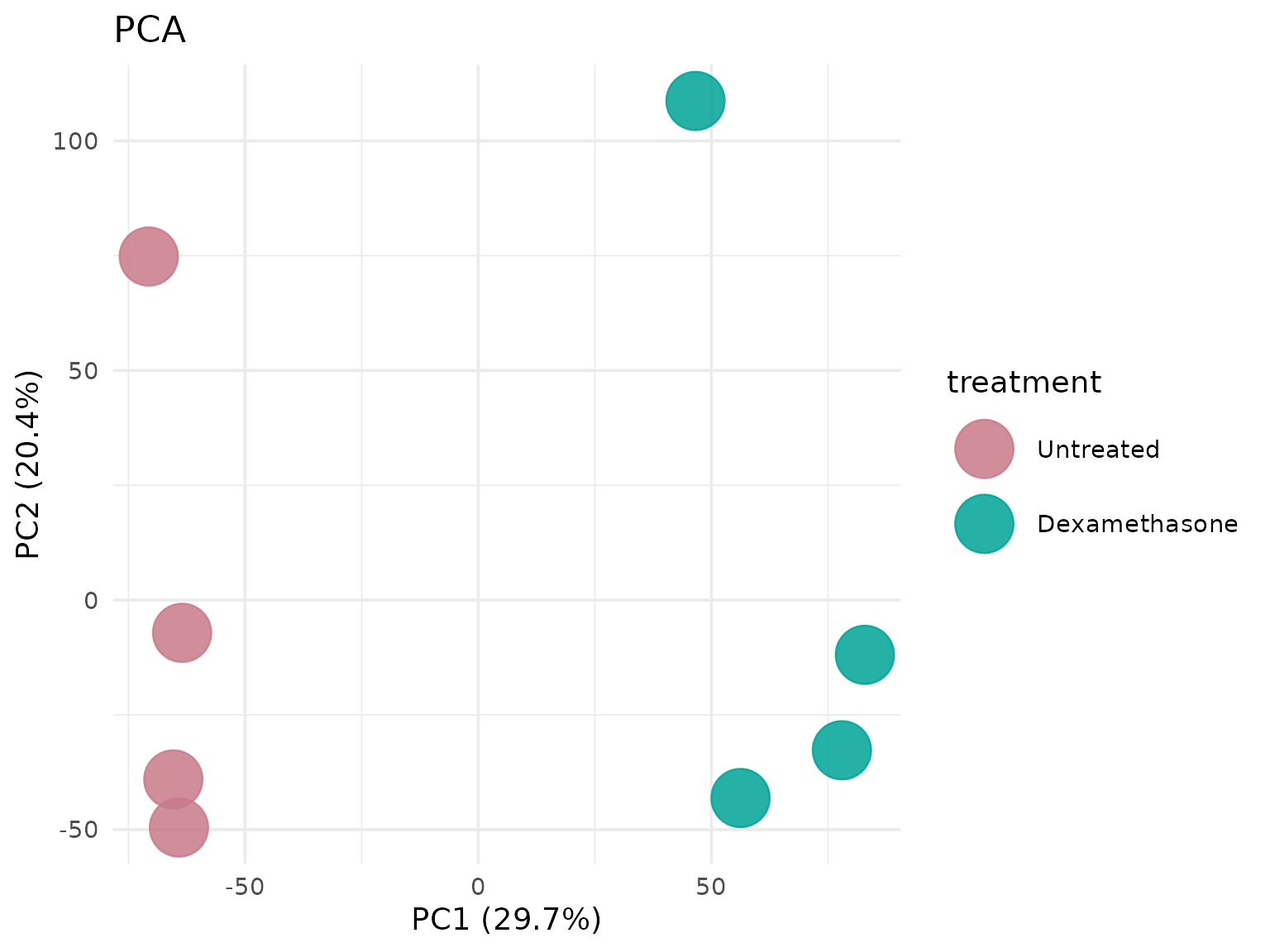Click the "-50" tick label on PC2 axis
This screenshot has height=952, width=1270.
pyautogui.click(x=78, y=830)
